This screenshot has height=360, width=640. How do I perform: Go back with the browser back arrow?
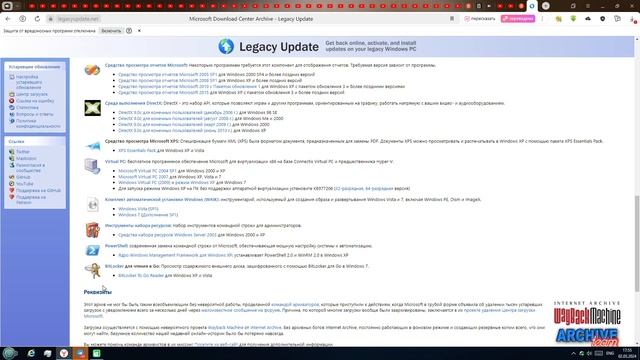(8, 19)
